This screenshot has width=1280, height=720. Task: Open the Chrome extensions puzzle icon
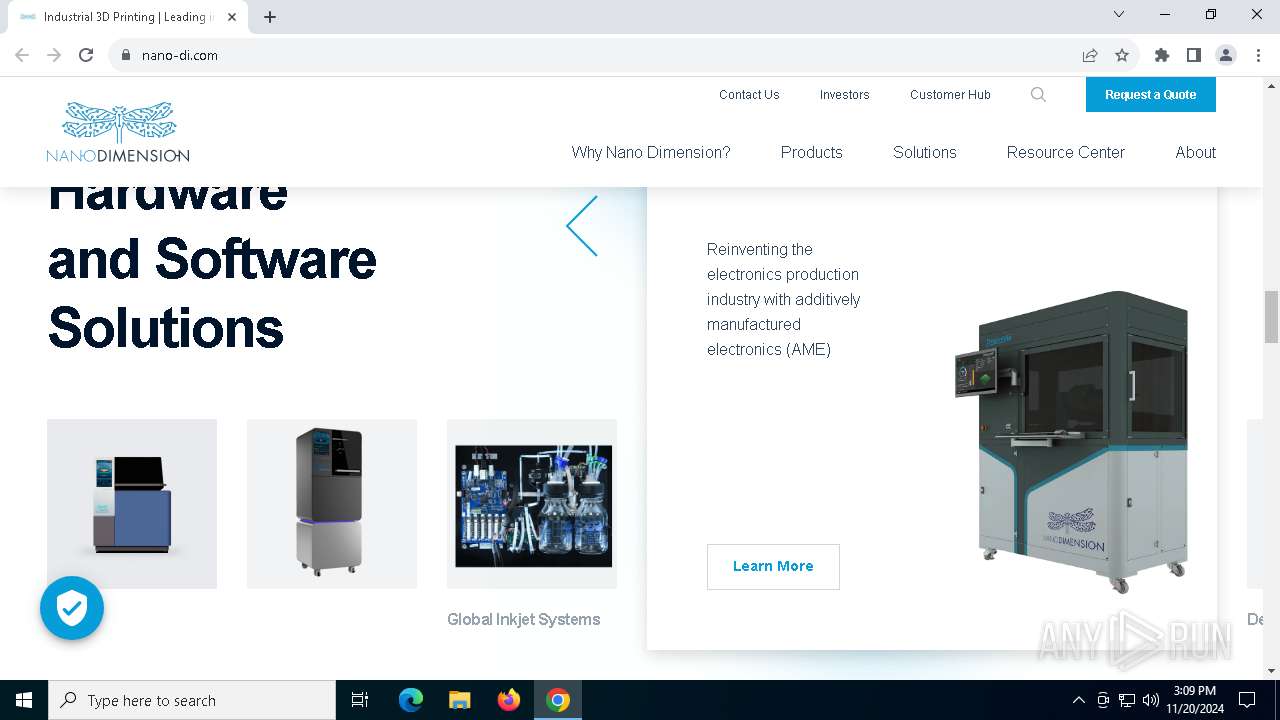click(x=1162, y=55)
